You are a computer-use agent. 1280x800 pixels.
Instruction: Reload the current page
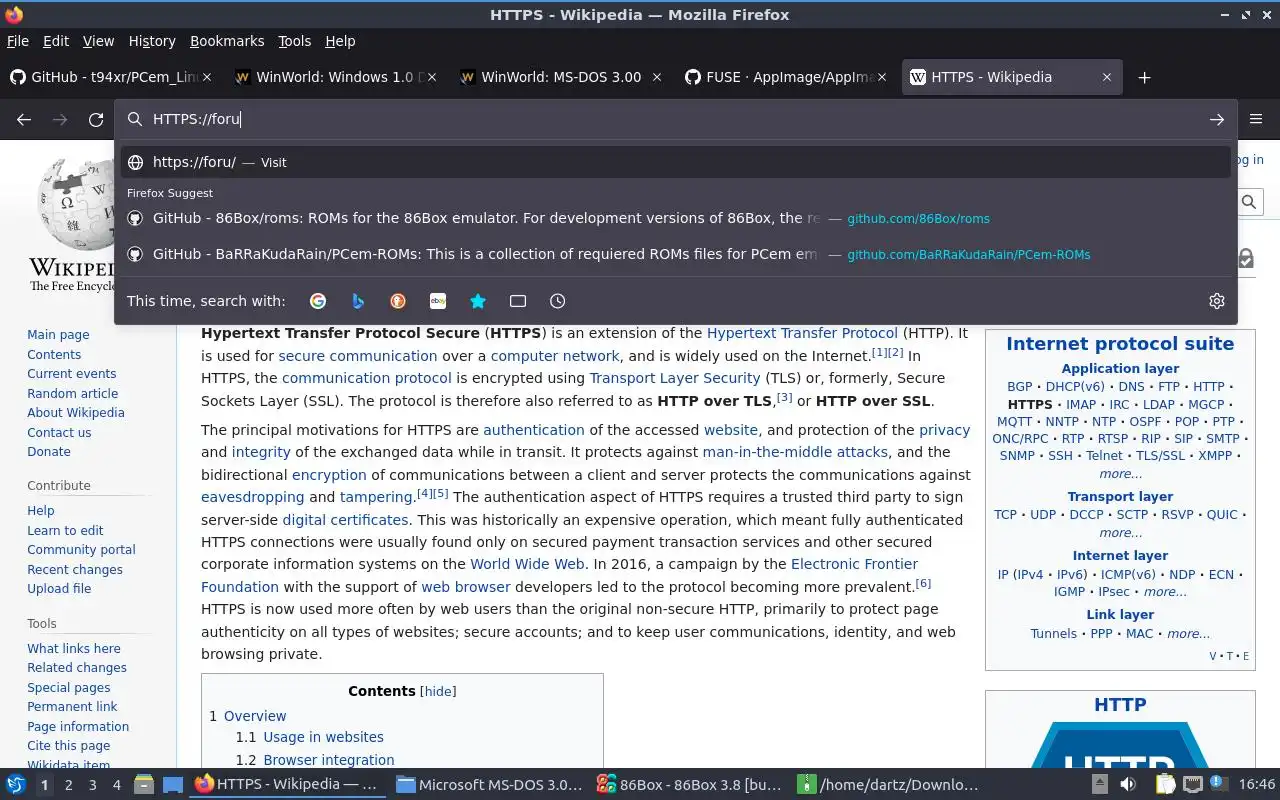click(x=96, y=119)
